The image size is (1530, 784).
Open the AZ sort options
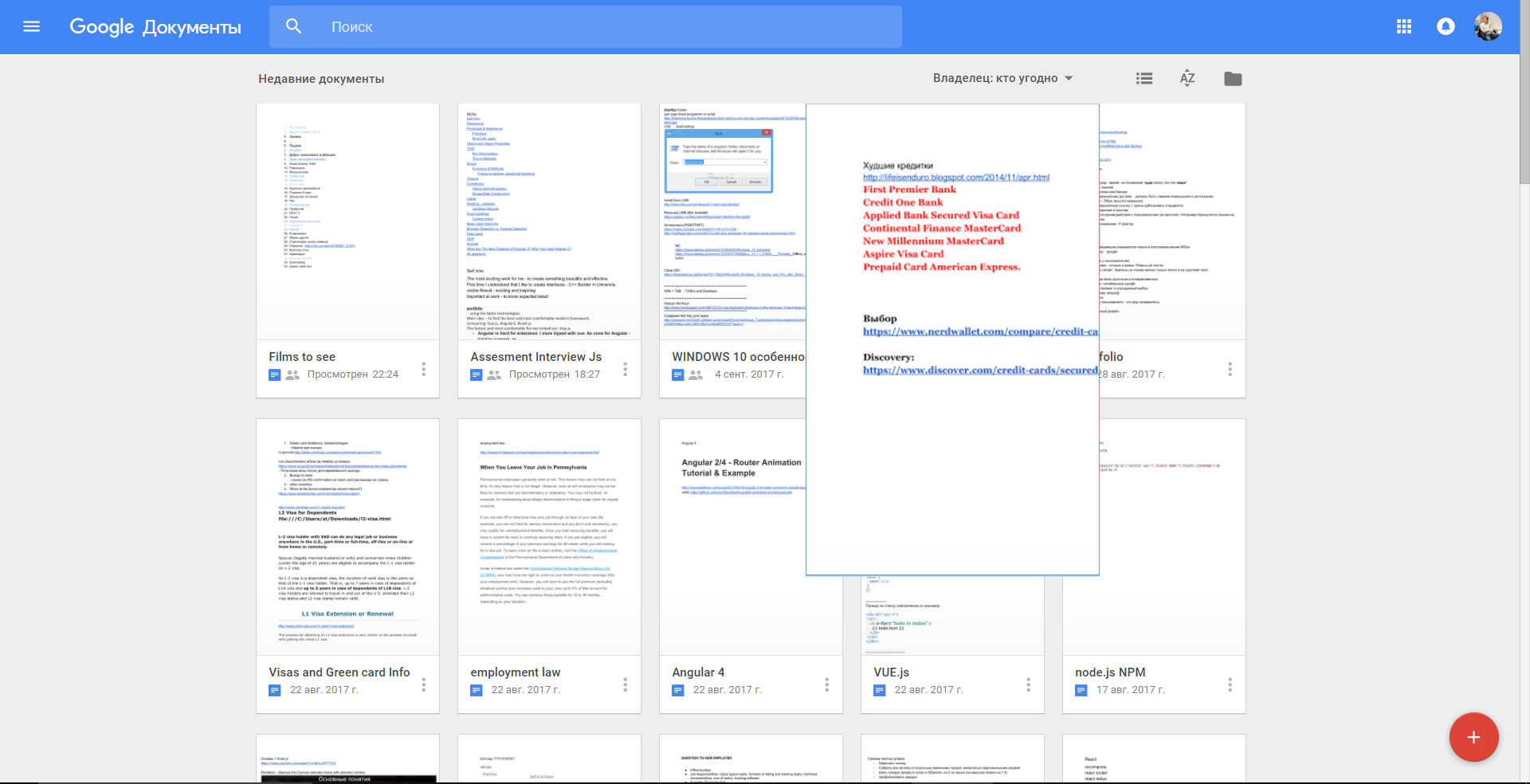point(1187,78)
